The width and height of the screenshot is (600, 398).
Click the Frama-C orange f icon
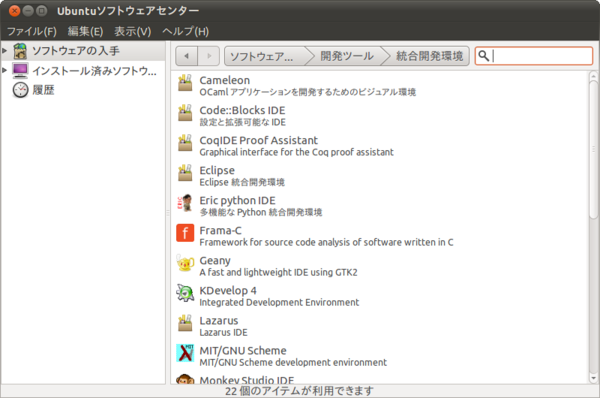point(185,233)
